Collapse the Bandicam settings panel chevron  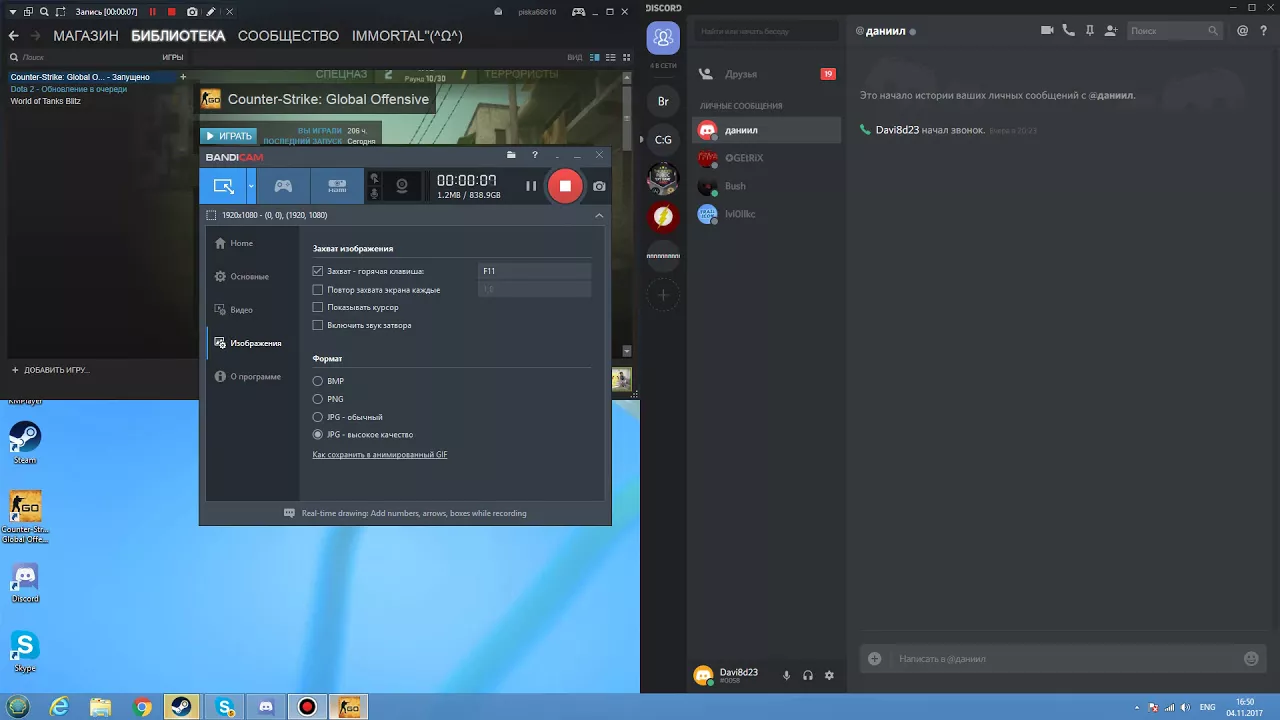[x=599, y=215]
